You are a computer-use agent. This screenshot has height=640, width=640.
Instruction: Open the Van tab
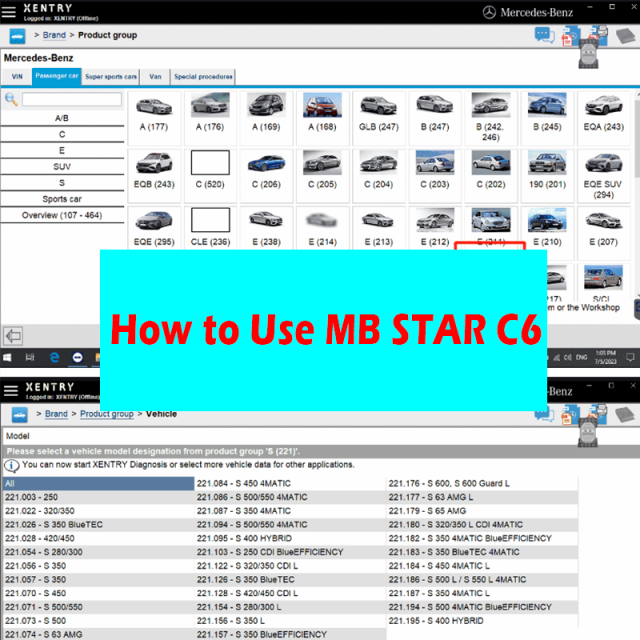(154, 76)
